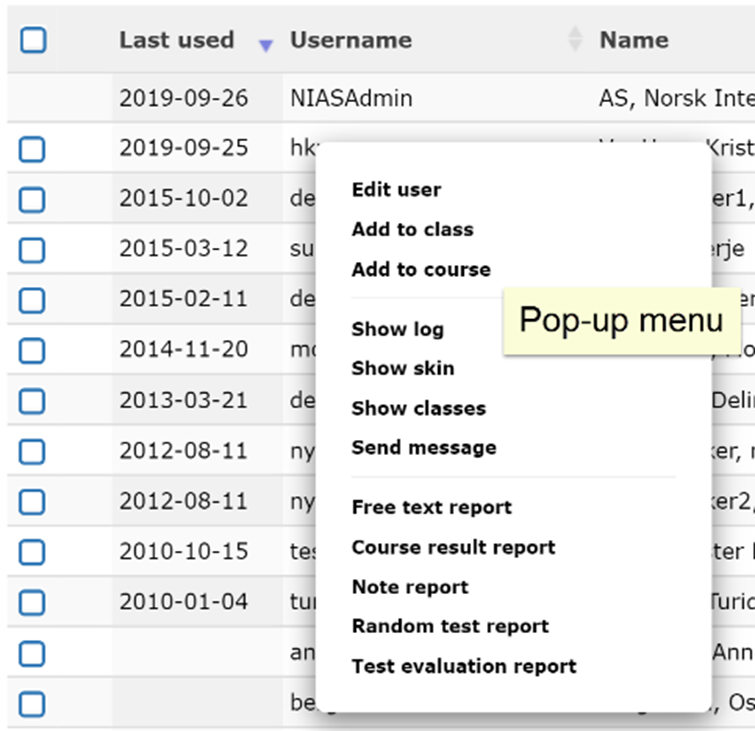Click 'Test evaluation report' menu item

(464, 667)
